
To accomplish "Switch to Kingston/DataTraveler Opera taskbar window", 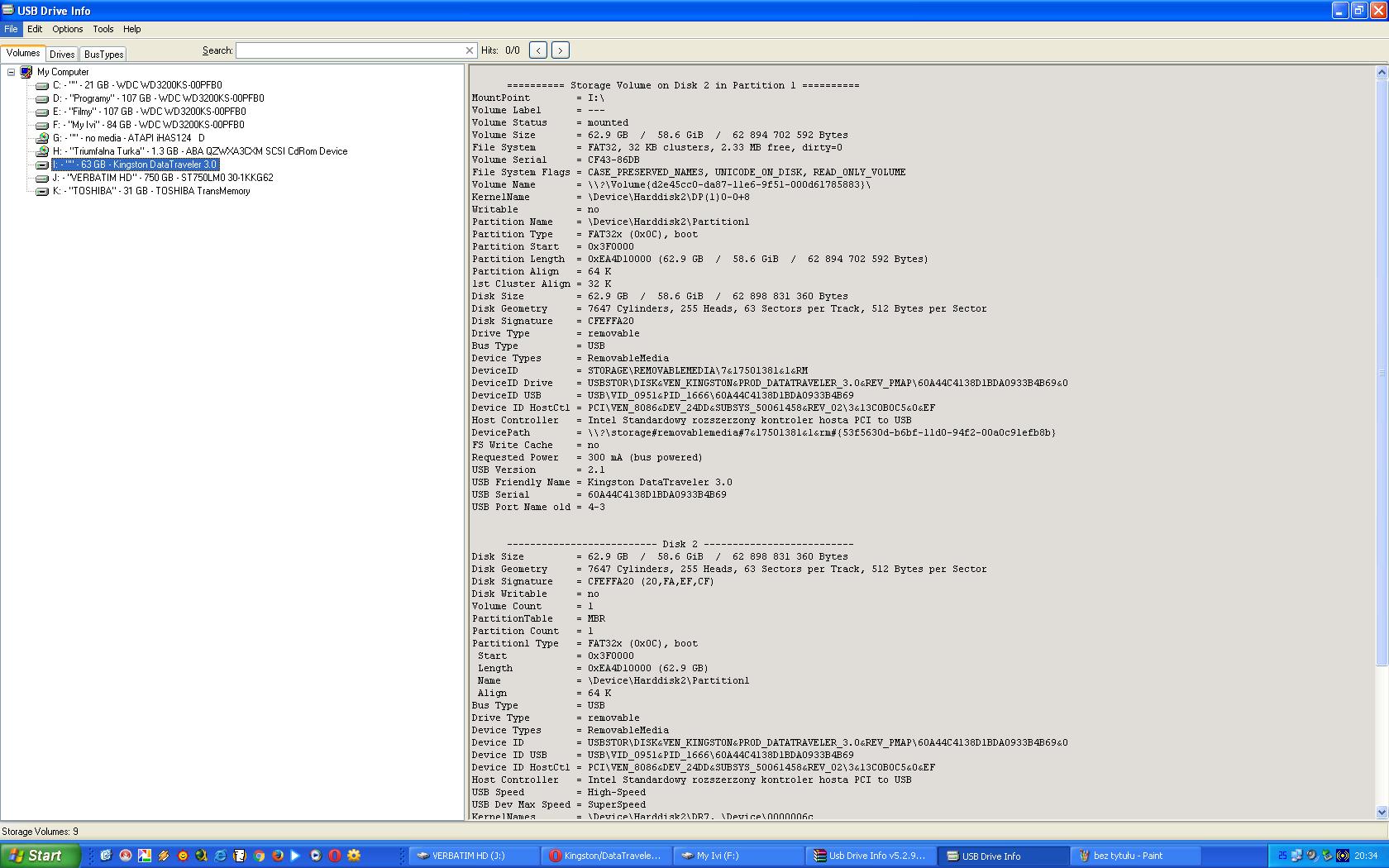I will (x=606, y=856).
